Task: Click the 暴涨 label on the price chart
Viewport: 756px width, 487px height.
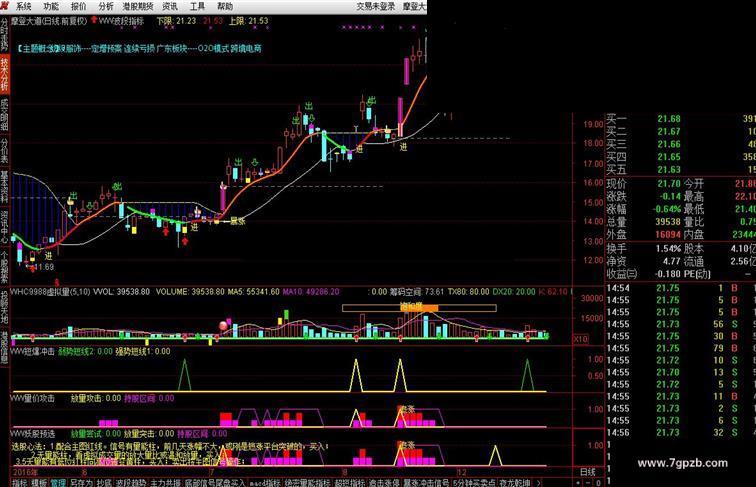Action: pyautogui.click(x=238, y=221)
